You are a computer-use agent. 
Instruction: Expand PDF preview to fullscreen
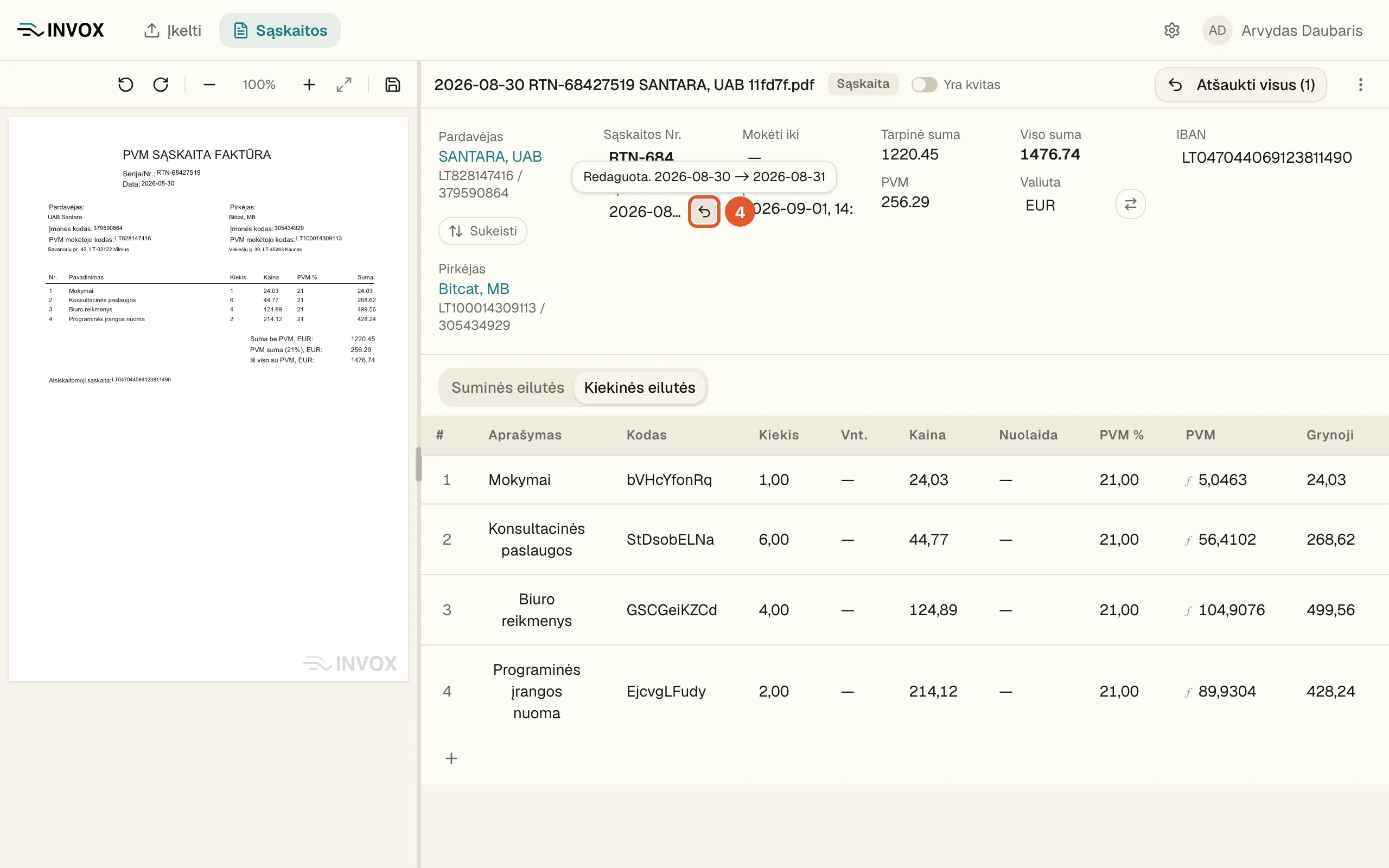click(x=344, y=85)
